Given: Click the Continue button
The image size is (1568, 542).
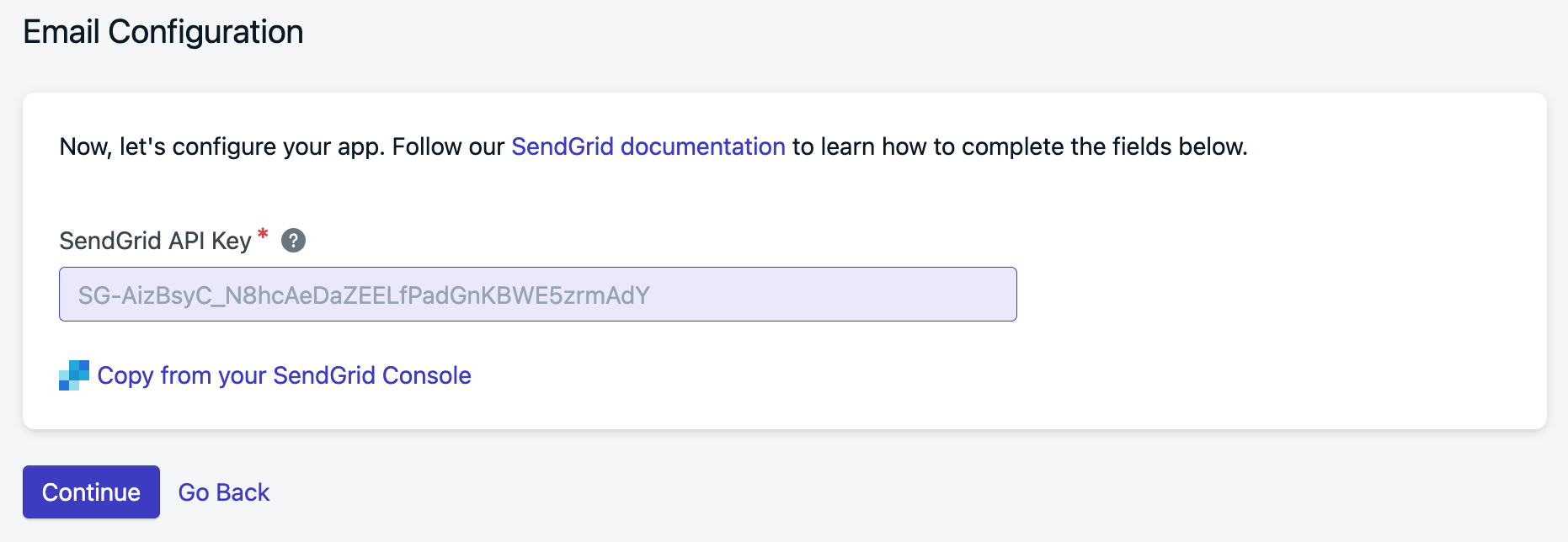Looking at the screenshot, I should [91, 492].
